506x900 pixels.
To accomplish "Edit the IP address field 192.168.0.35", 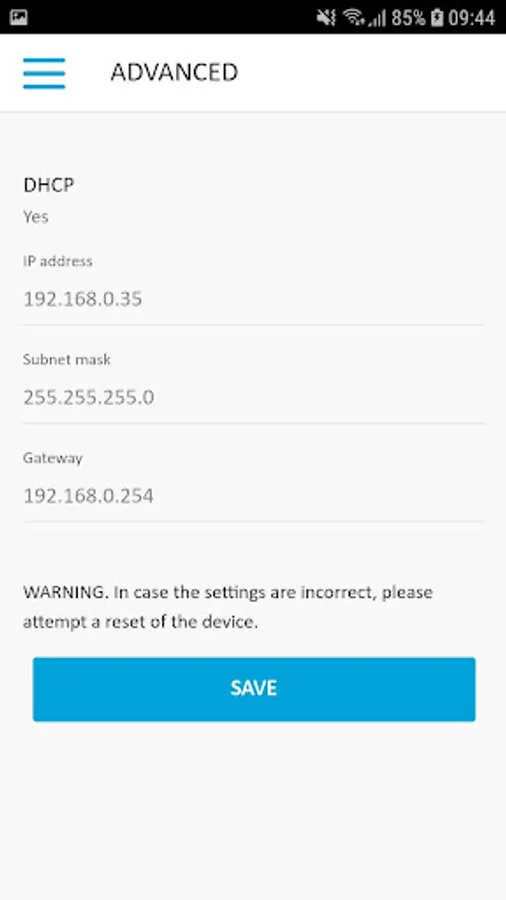I will point(253,299).
